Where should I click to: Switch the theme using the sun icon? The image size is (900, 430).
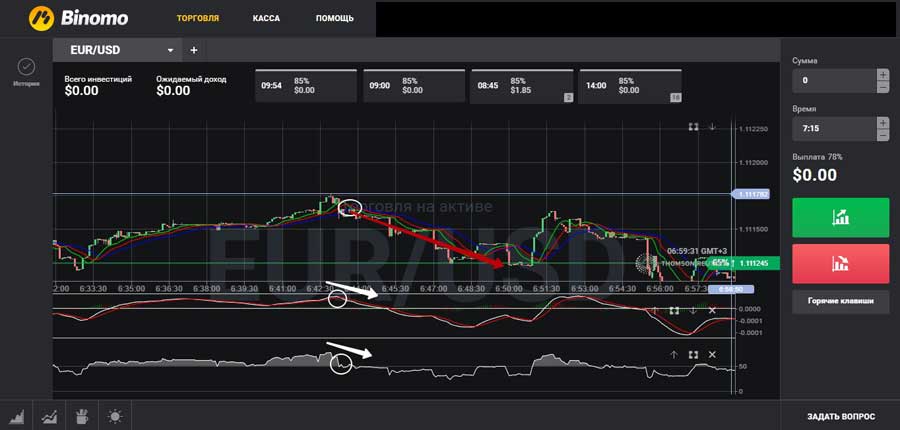coord(115,416)
